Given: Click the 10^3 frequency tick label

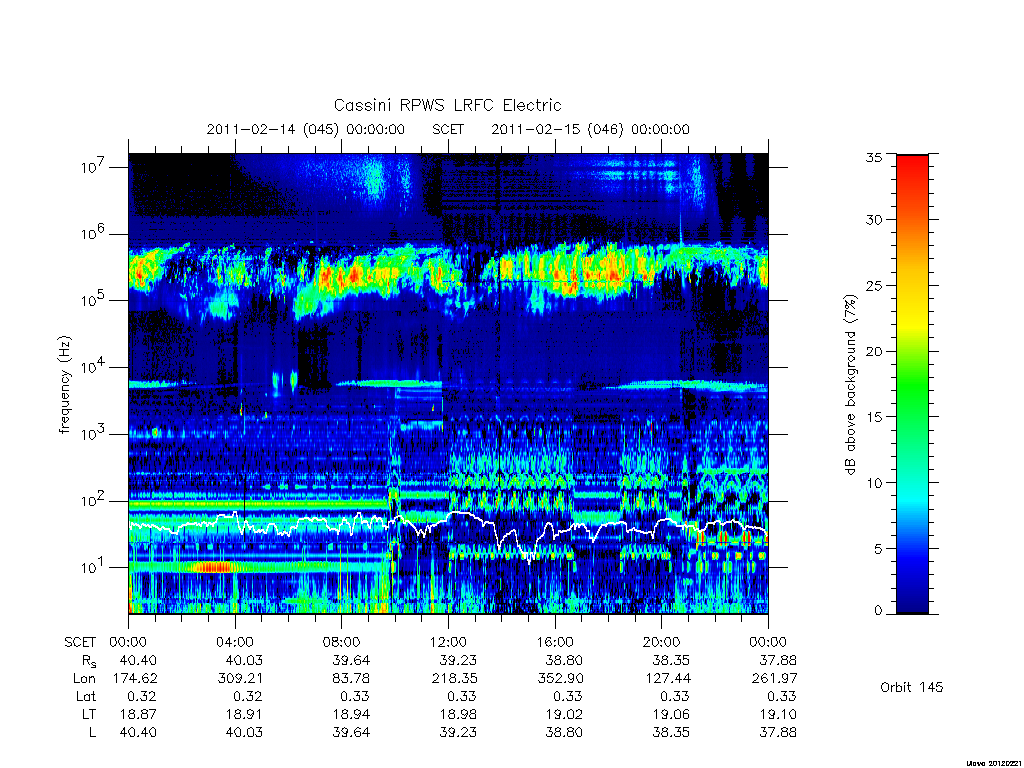Looking at the screenshot, I should tap(95, 434).
